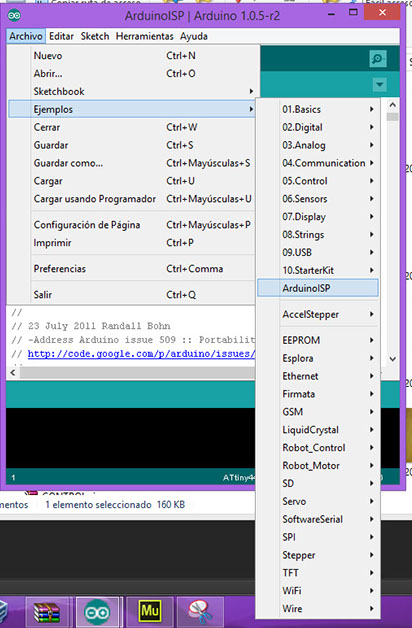Expand the Ejemplos submenu
The height and width of the screenshot is (628, 412).
[131, 109]
